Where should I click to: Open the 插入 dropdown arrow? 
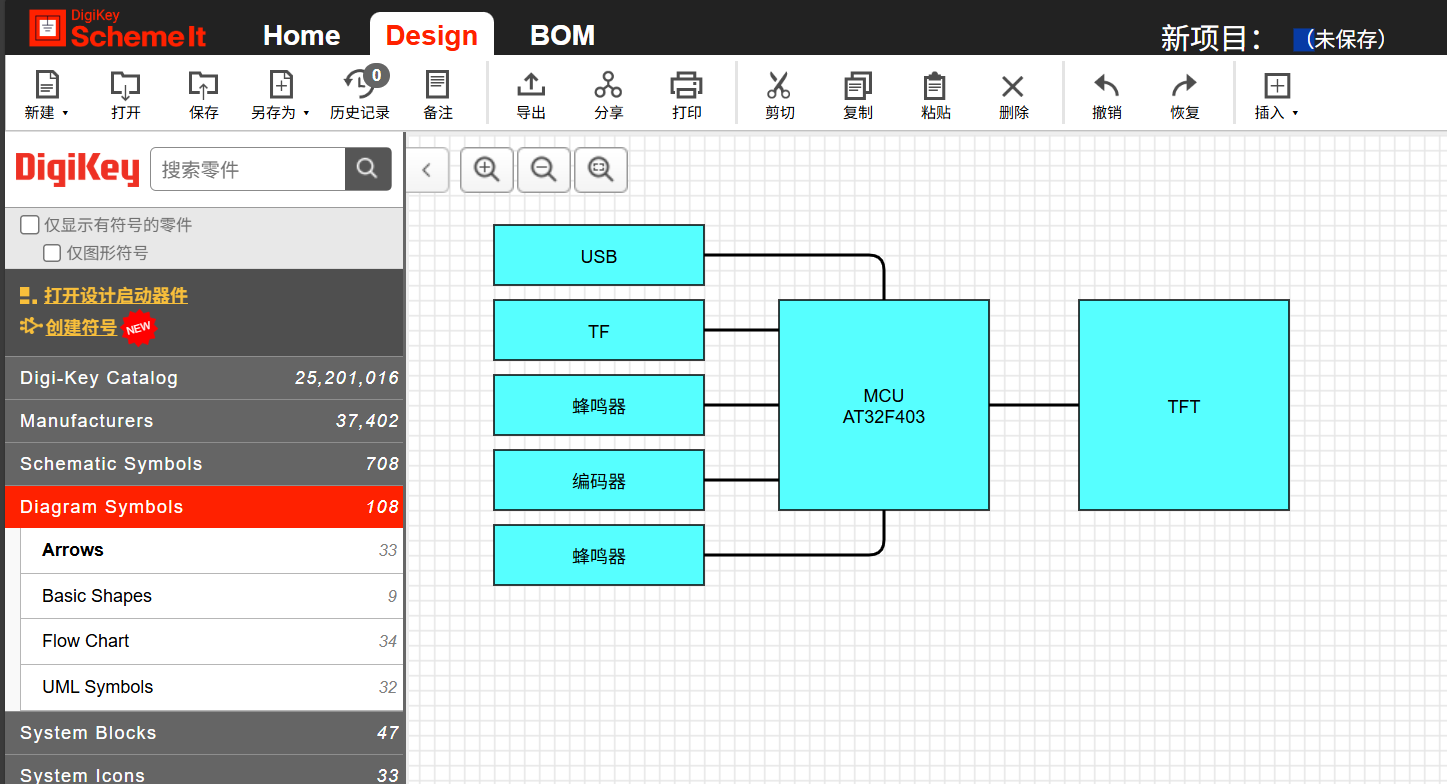click(1295, 113)
